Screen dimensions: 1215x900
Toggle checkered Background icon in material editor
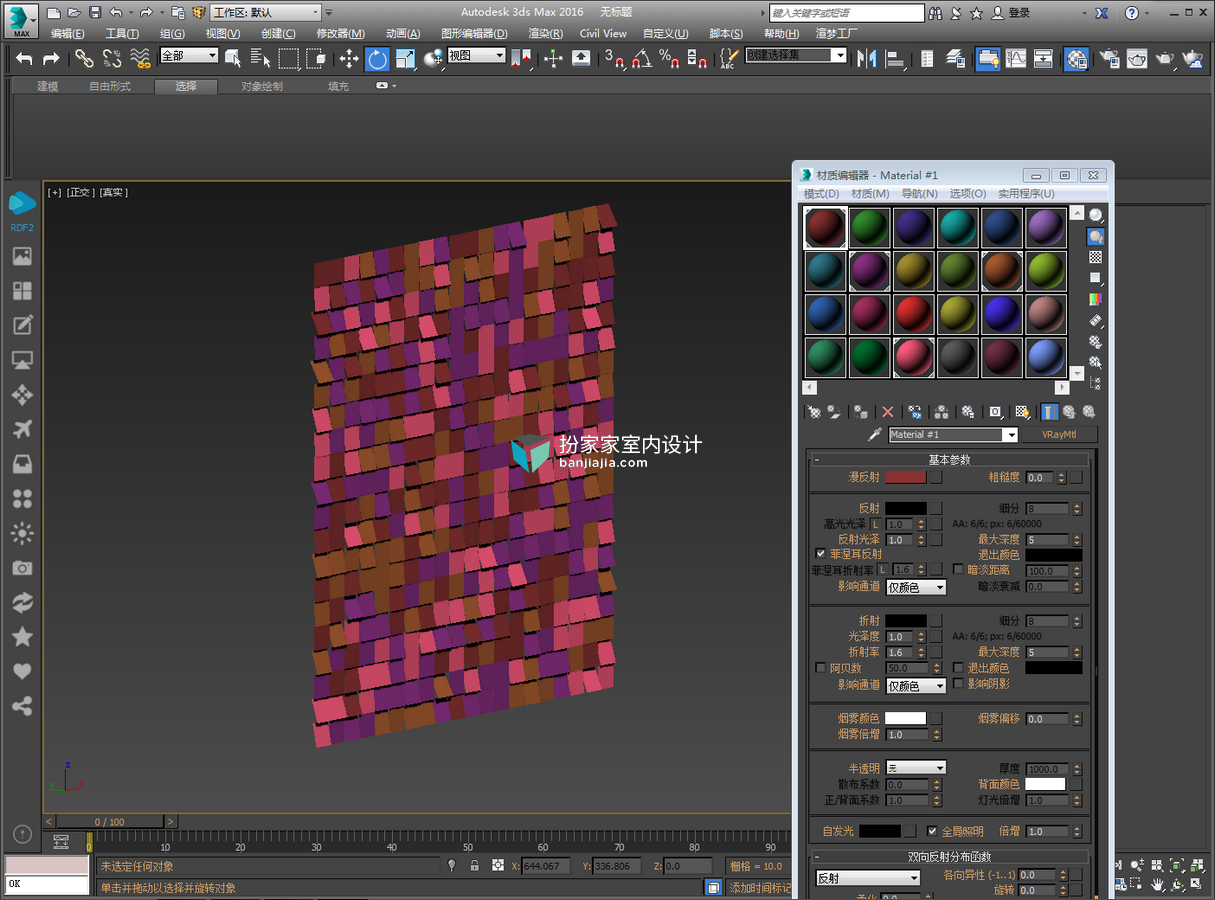[1096, 257]
